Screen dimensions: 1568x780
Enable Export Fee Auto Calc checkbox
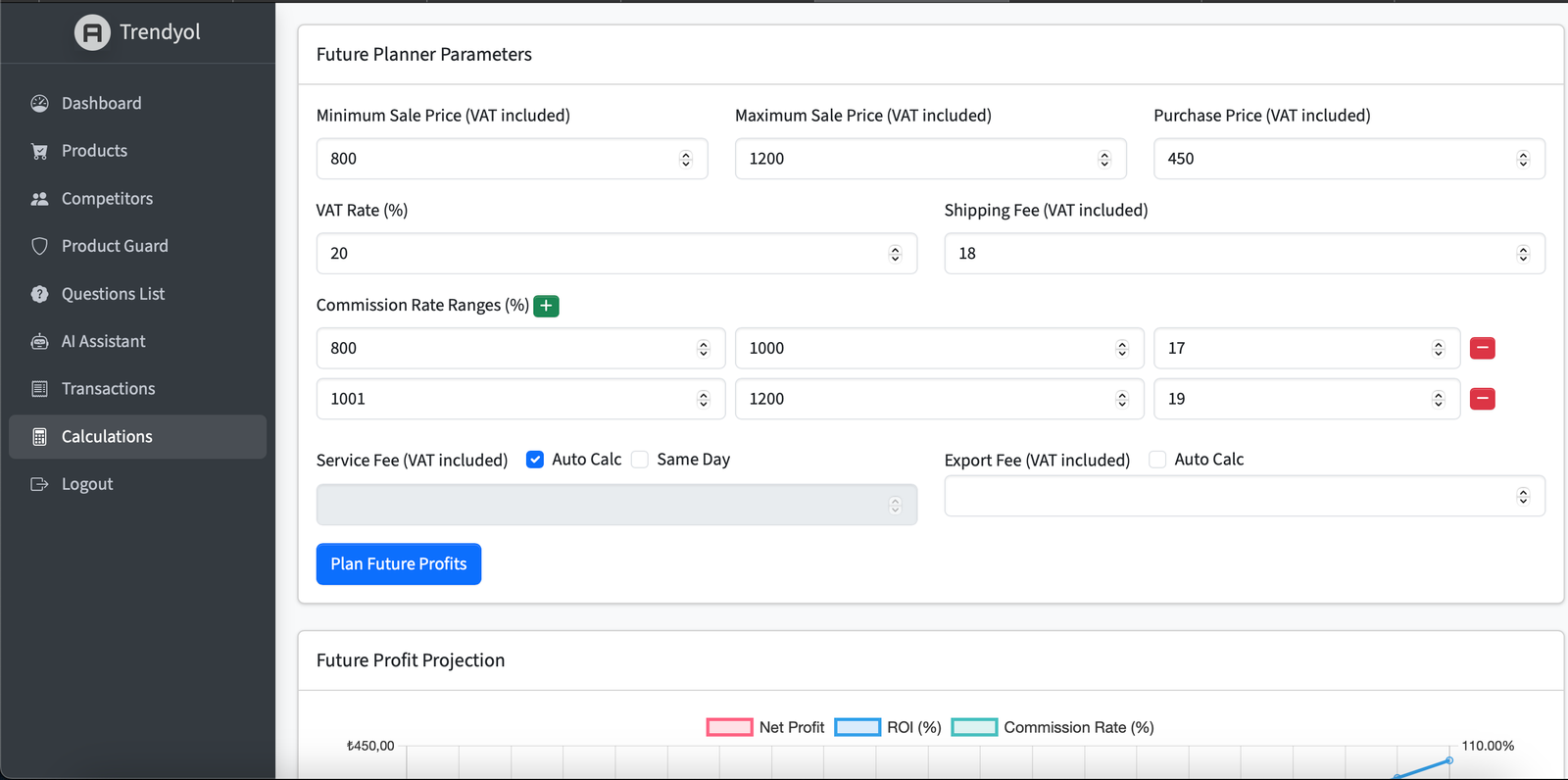tap(1157, 460)
